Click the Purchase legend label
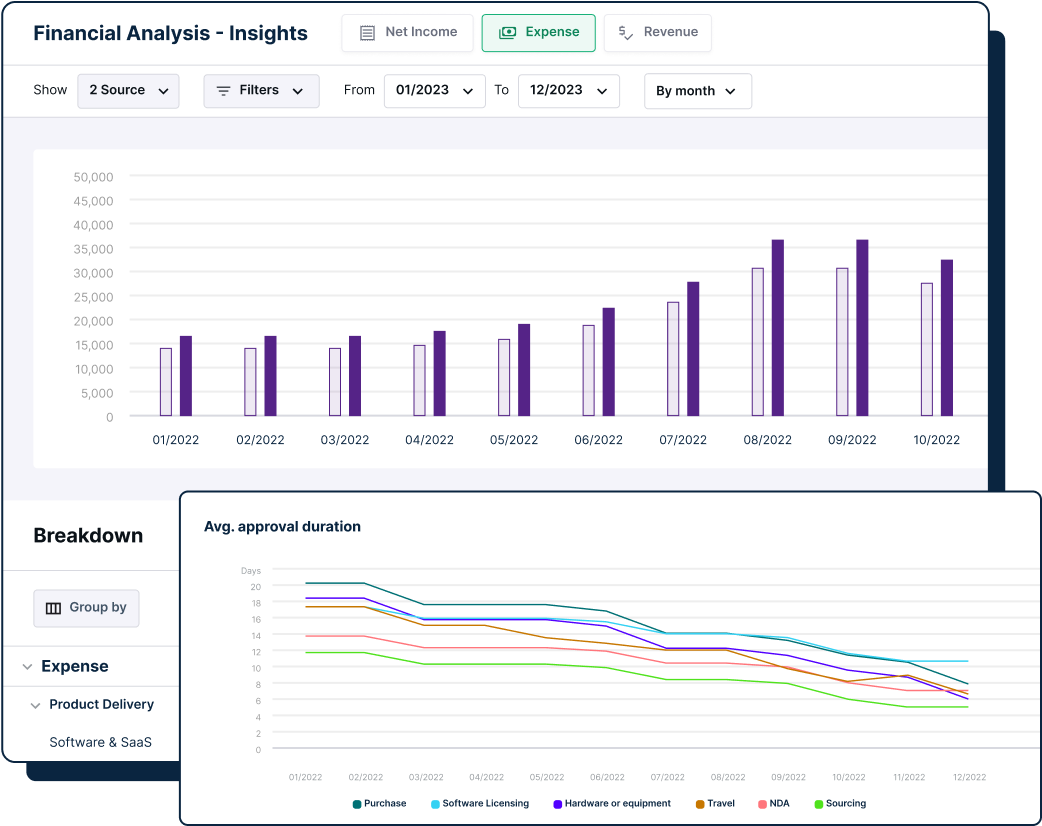The image size is (1042, 826). pyautogui.click(x=385, y=803)
